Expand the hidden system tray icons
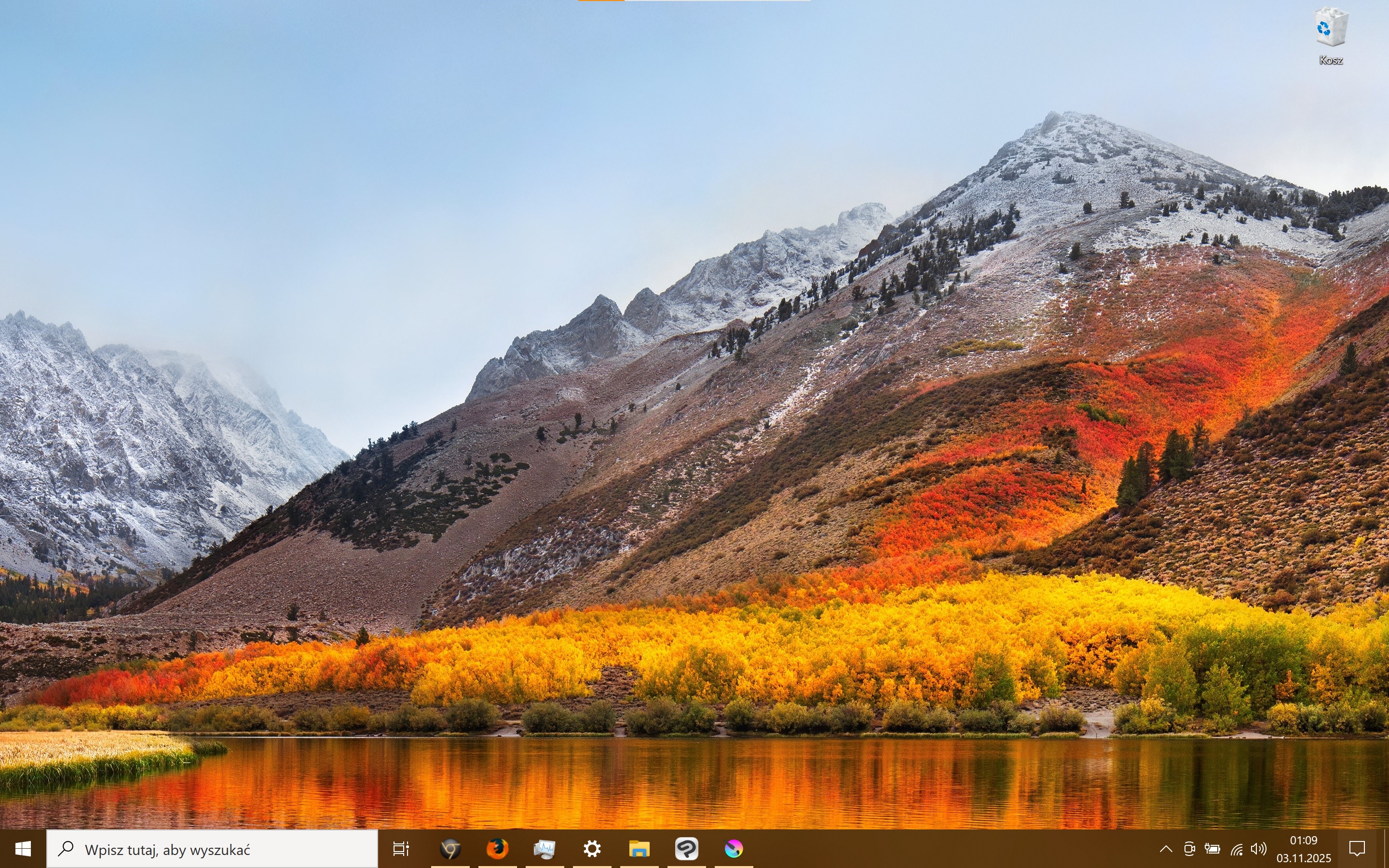 coord(1166,849)
